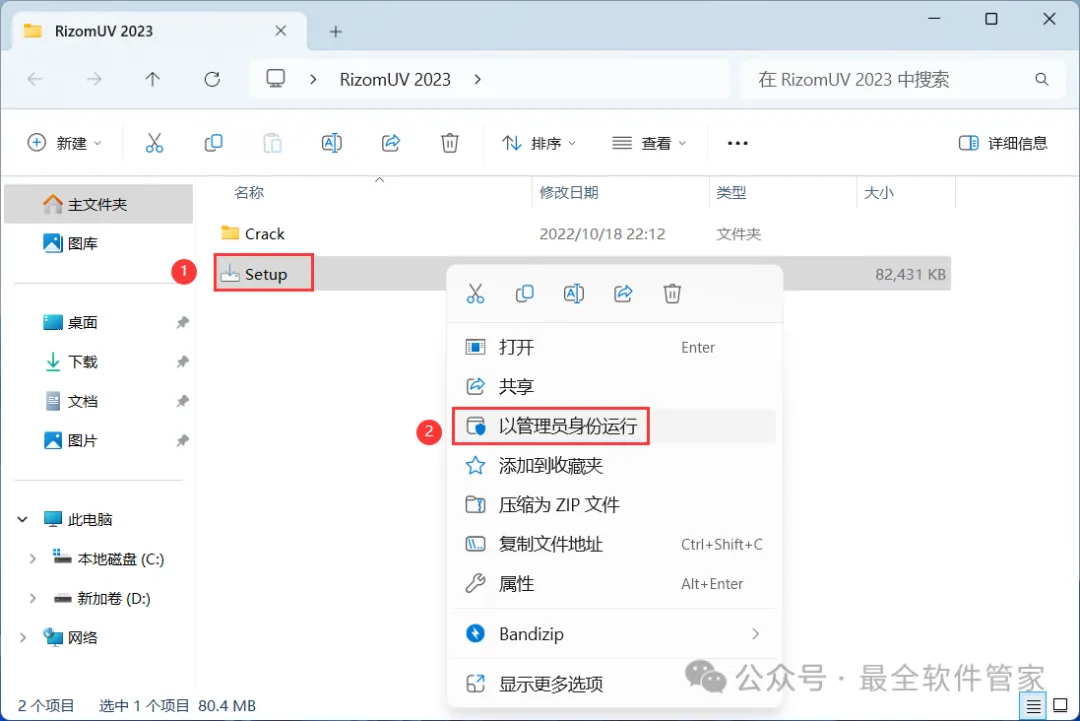This screenshot has height=721, width=1080.
Task: Sort by the 大小 column header
Action: coord(879,192)
